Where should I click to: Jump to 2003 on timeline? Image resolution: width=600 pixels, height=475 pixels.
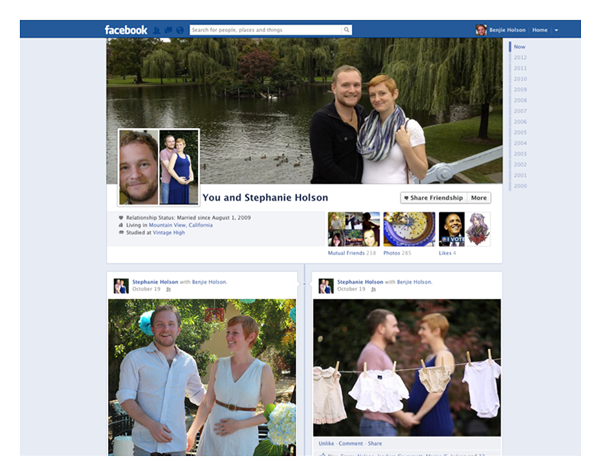(x=520, y=154)
